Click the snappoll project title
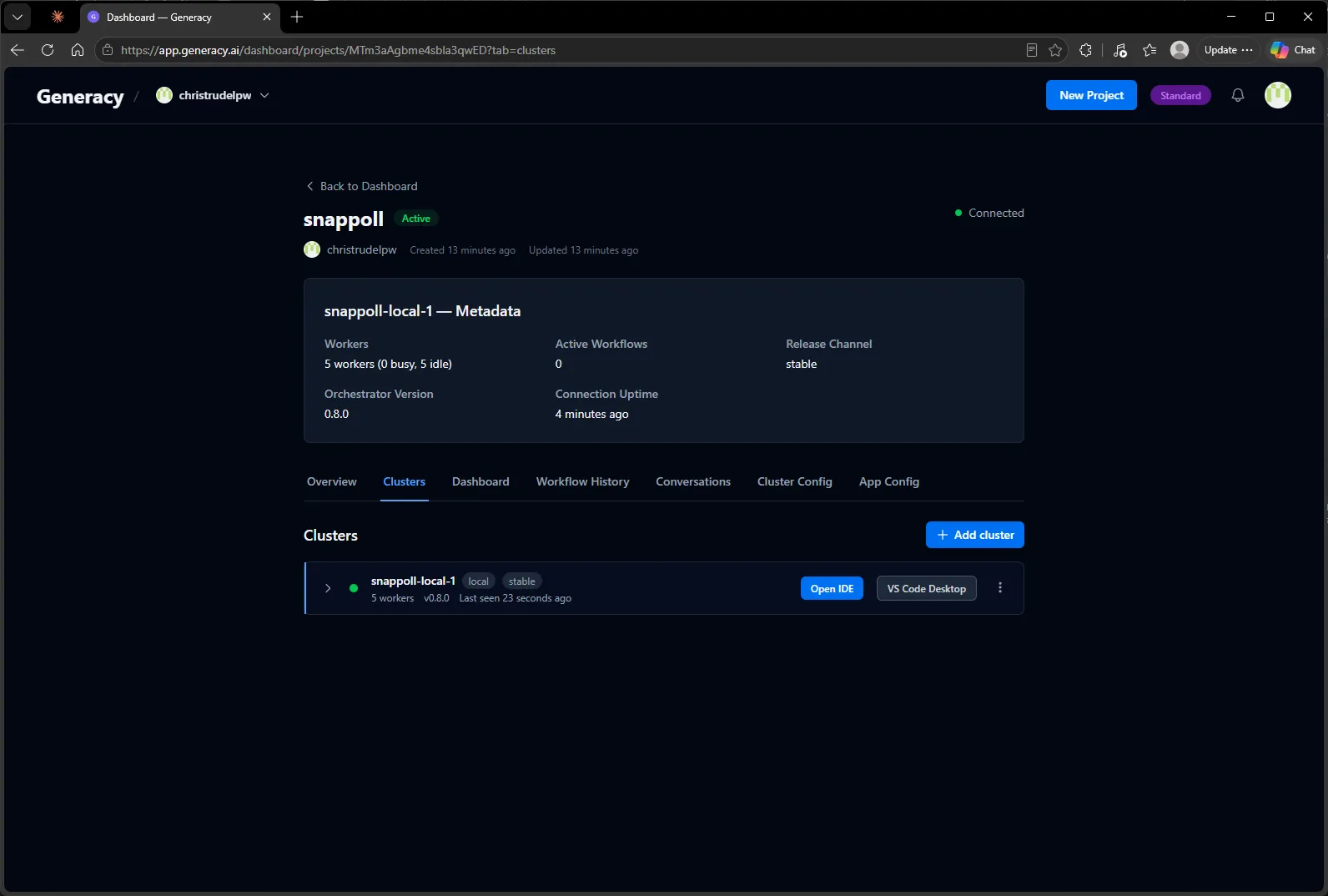Screen dimensions: 1328x896 click(343, 219)
